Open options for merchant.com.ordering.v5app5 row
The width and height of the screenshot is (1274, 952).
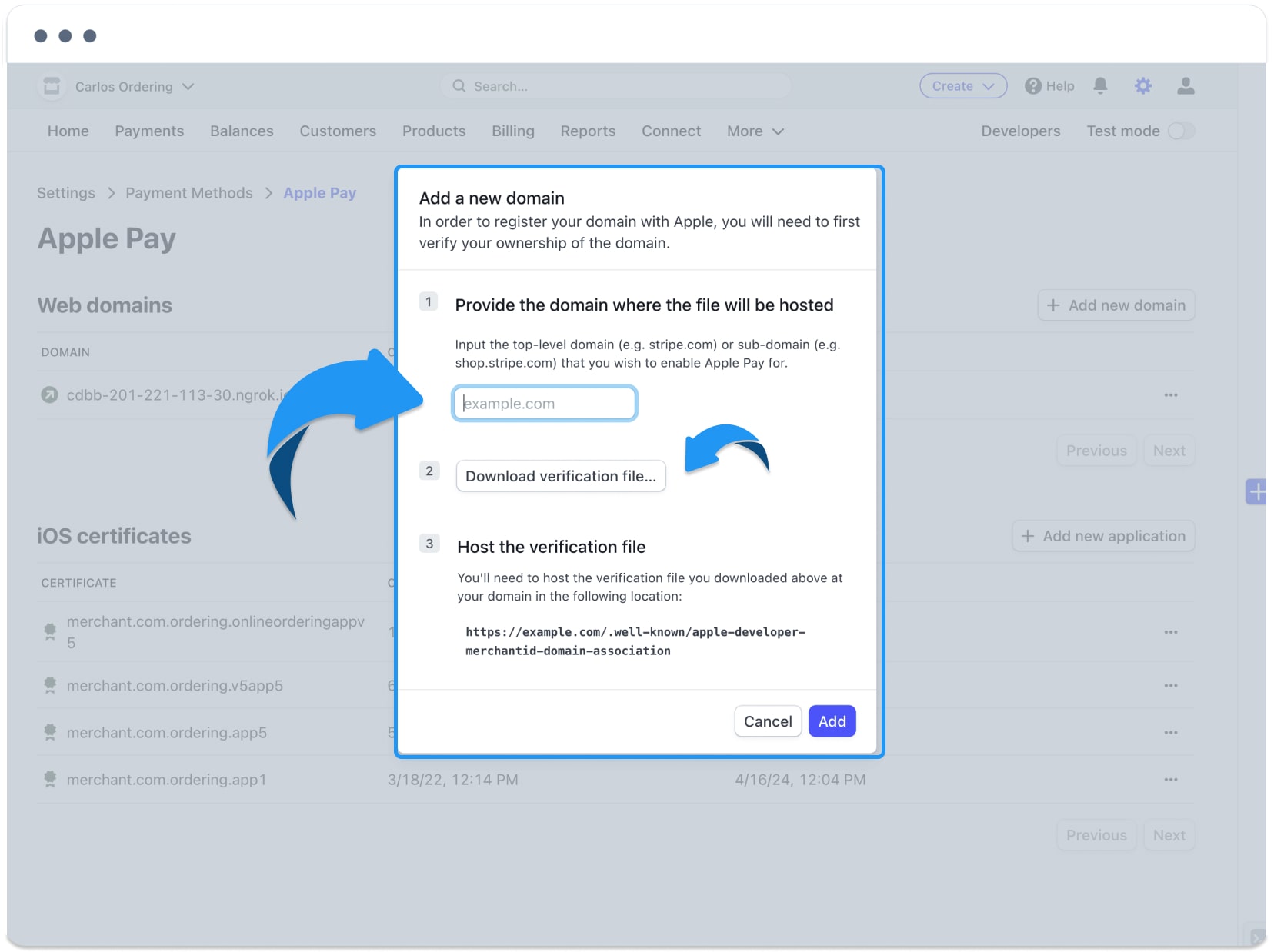coord(1171,686)
